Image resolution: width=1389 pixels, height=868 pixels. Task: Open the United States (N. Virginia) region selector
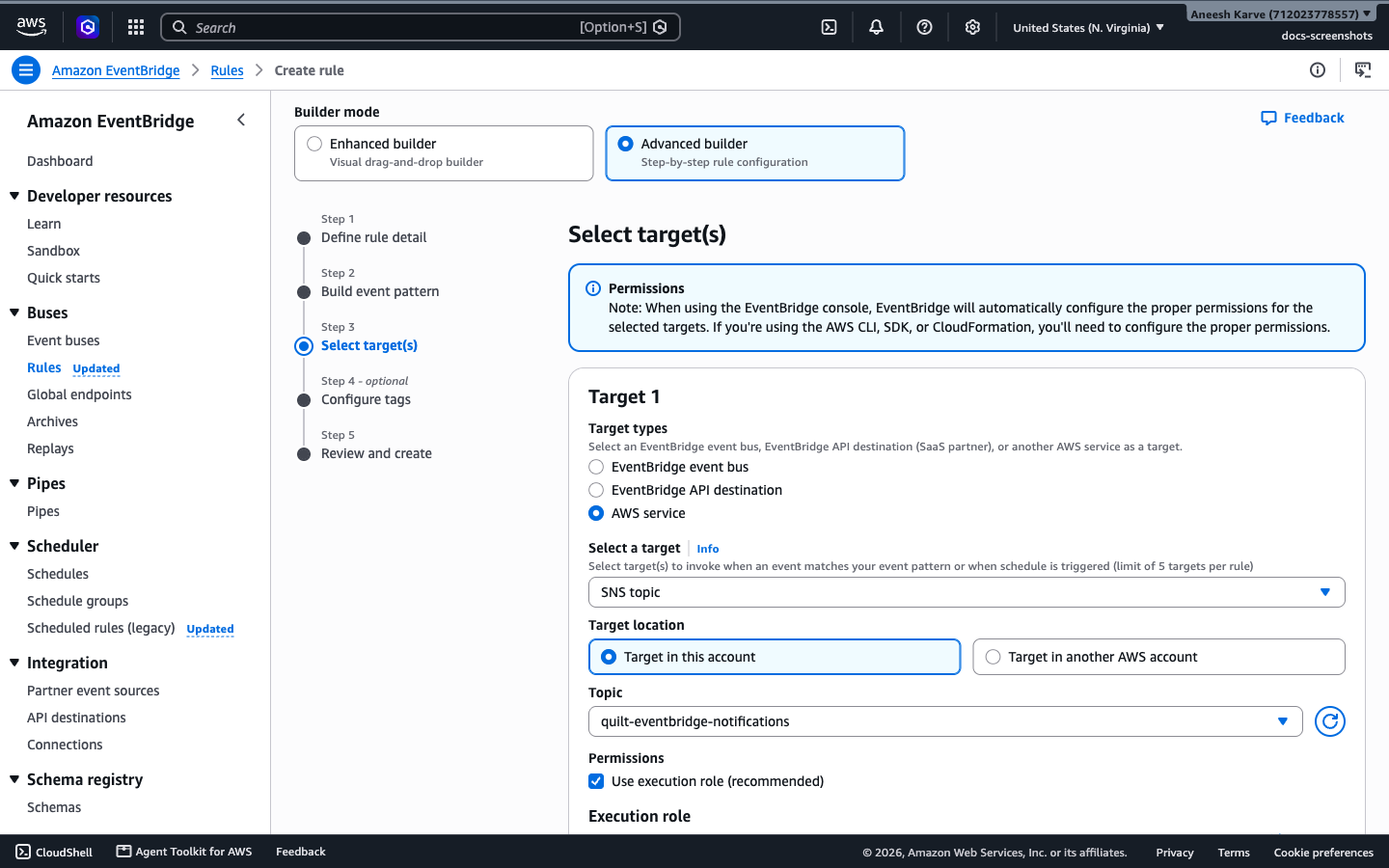pos(1088,27)
